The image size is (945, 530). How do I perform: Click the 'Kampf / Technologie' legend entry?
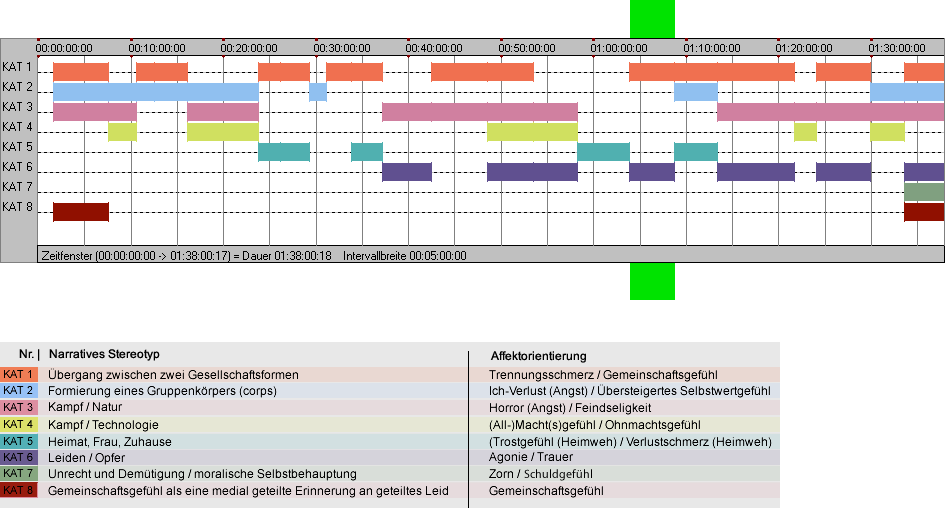tap(103, 424)
